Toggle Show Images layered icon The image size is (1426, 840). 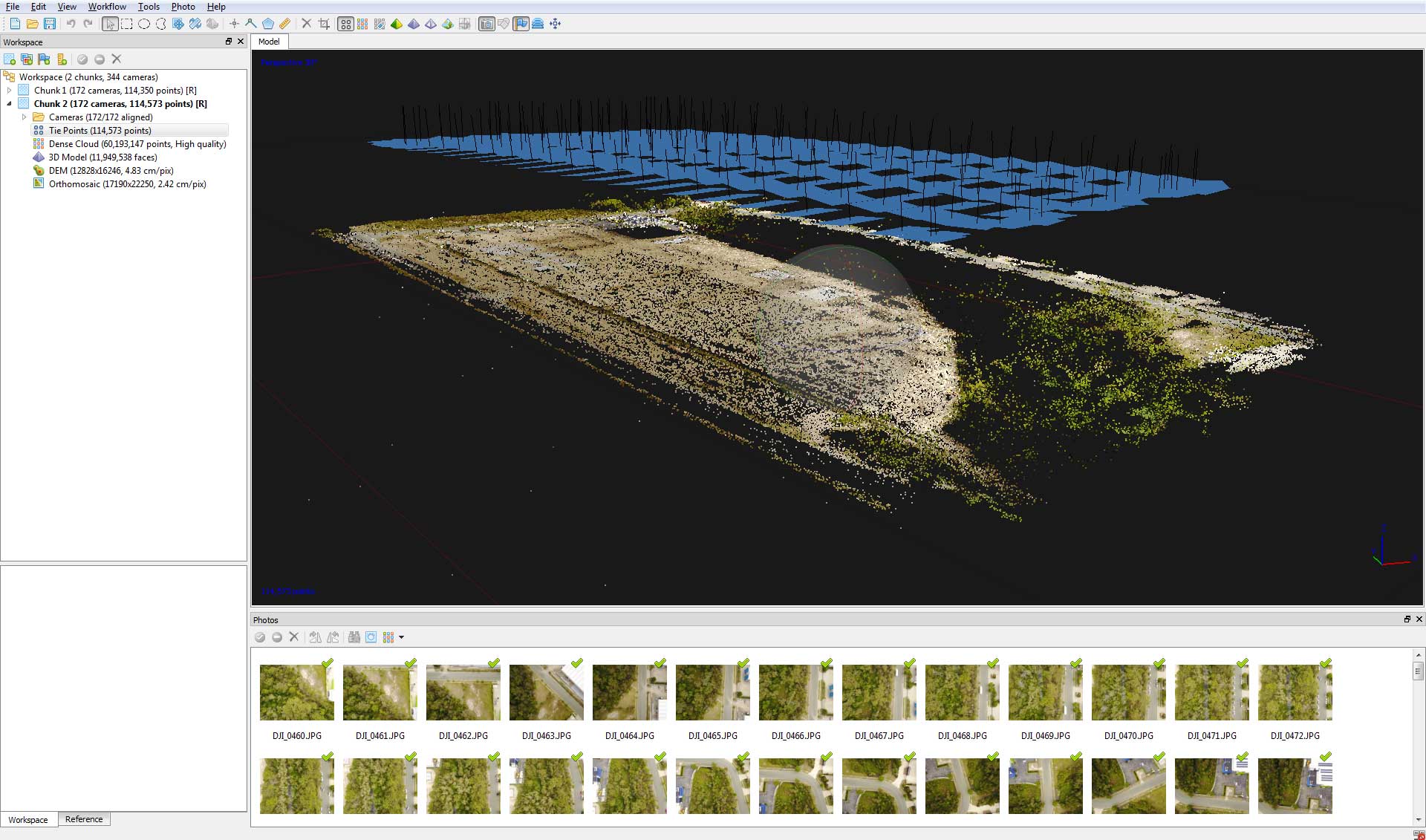(x=538, y=24)
